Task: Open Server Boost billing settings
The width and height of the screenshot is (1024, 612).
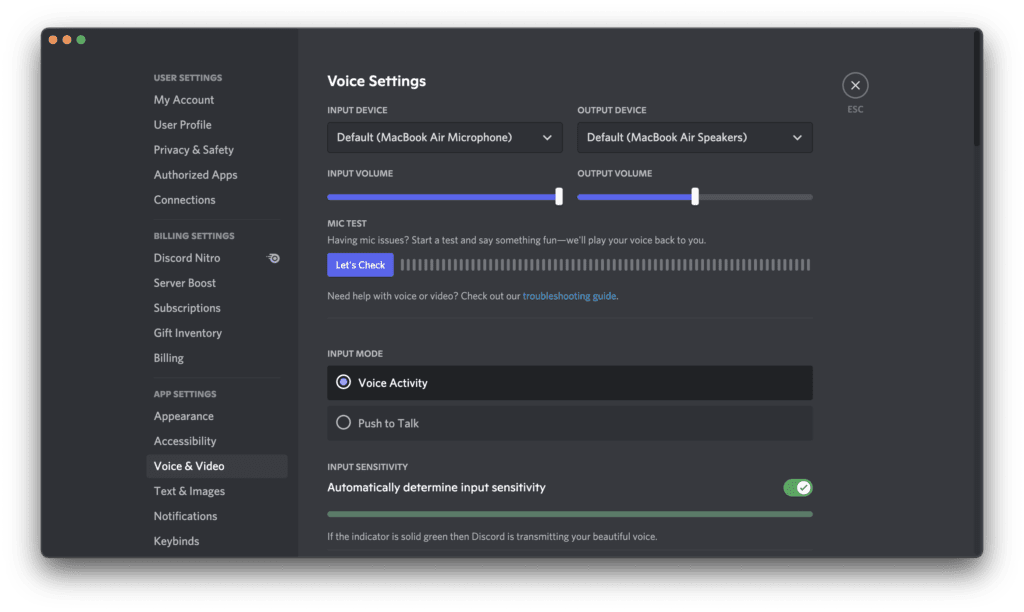Action: (185, 283)
